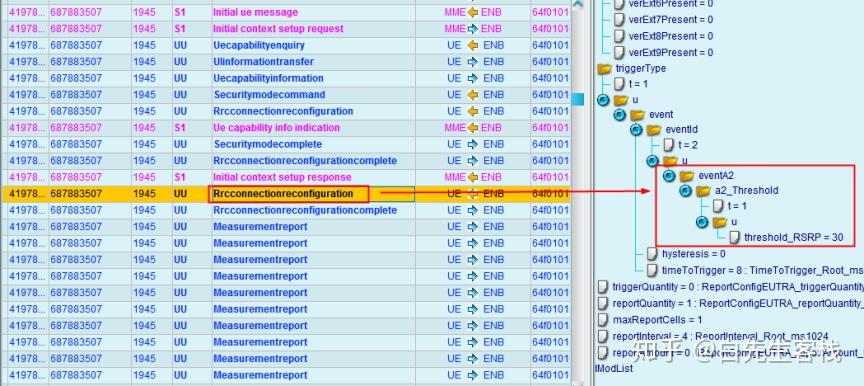Collapse the event node under triggerType
The image size is (864, 386).
point(620,115)
